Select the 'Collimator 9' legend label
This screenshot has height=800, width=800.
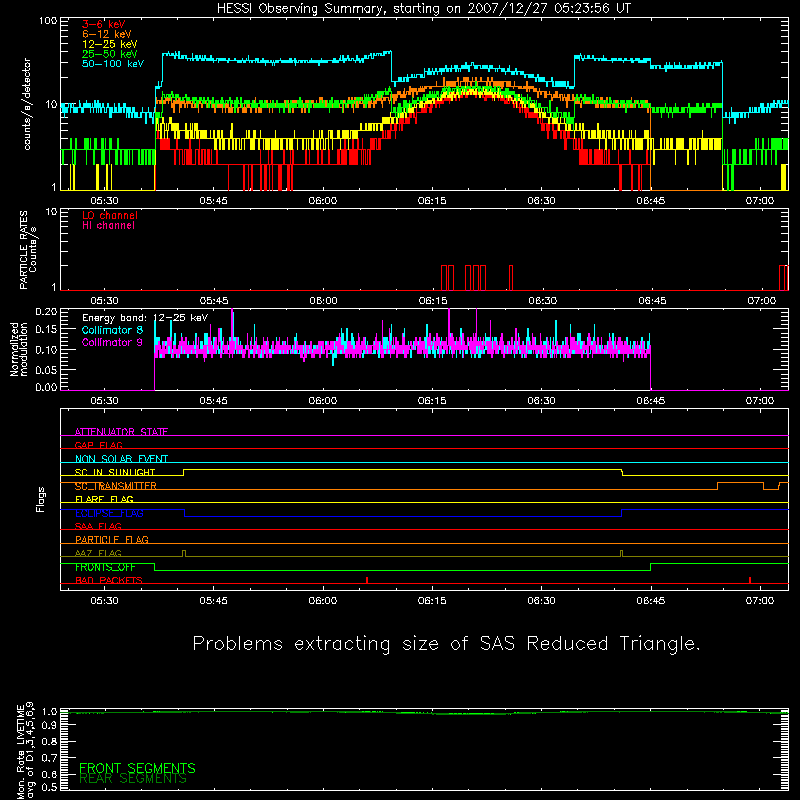(112, 342)
